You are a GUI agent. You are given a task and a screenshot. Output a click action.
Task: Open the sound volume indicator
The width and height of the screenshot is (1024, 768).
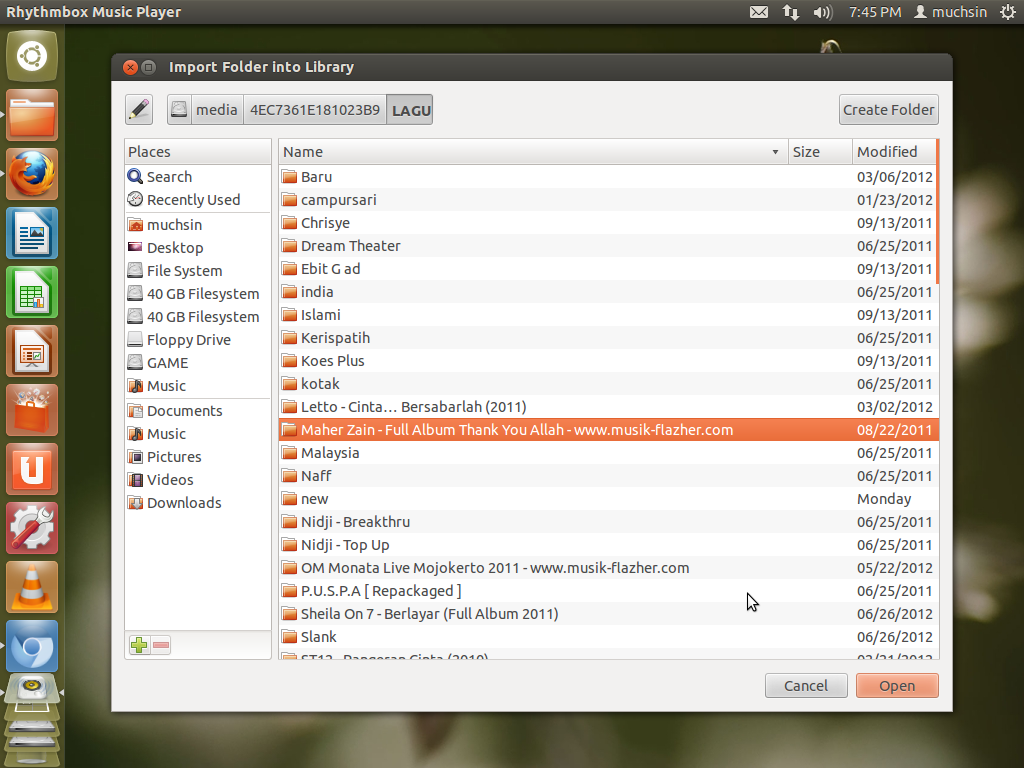coord(823,12)
